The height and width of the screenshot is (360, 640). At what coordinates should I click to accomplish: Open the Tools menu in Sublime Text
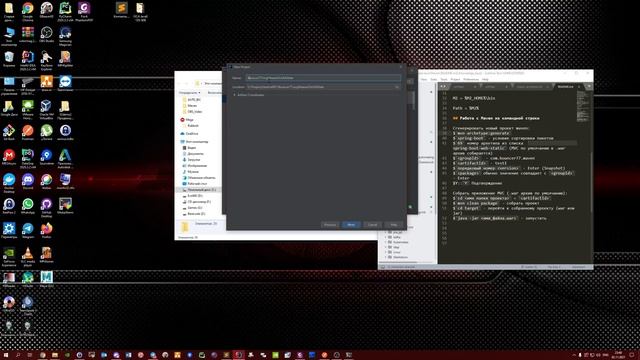pos(444,79)
